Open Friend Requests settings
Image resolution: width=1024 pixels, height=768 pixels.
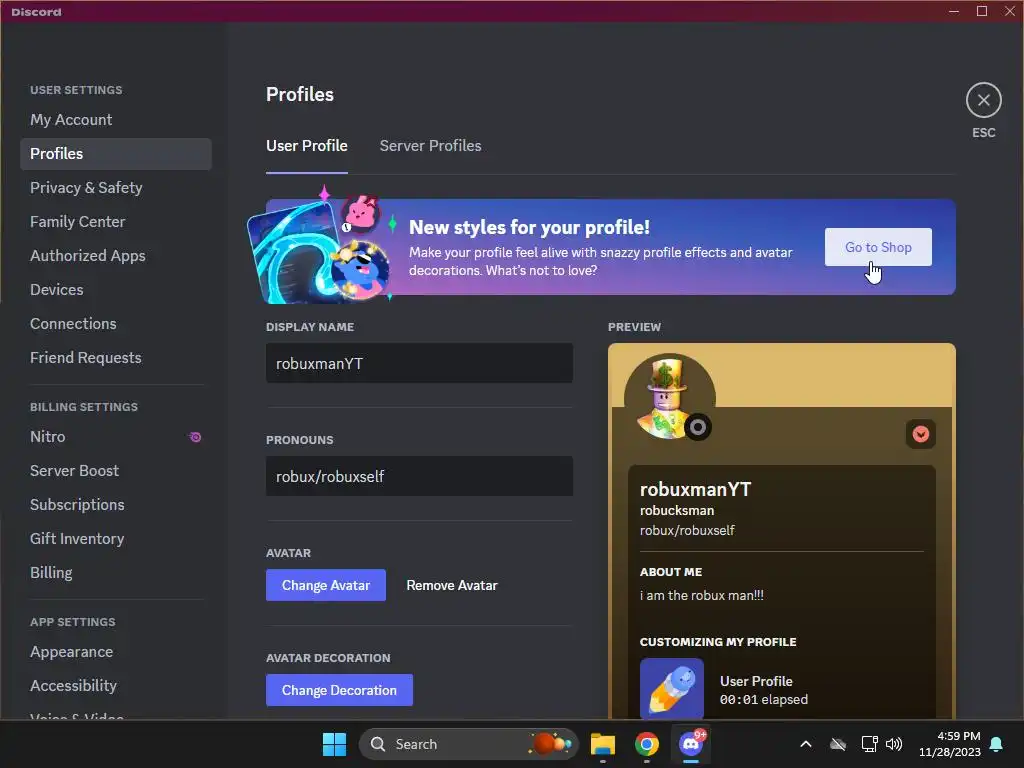(x=116, y=358)
